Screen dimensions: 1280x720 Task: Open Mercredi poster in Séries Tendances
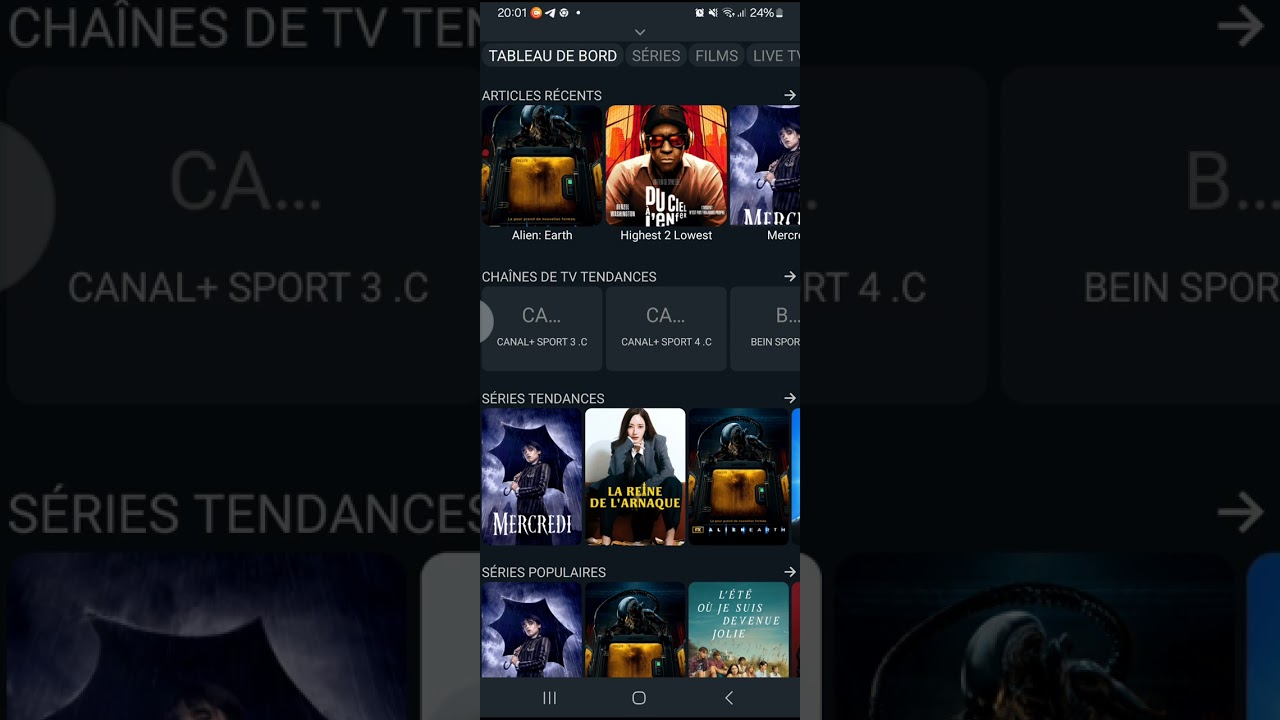click(x=532, y=477)
